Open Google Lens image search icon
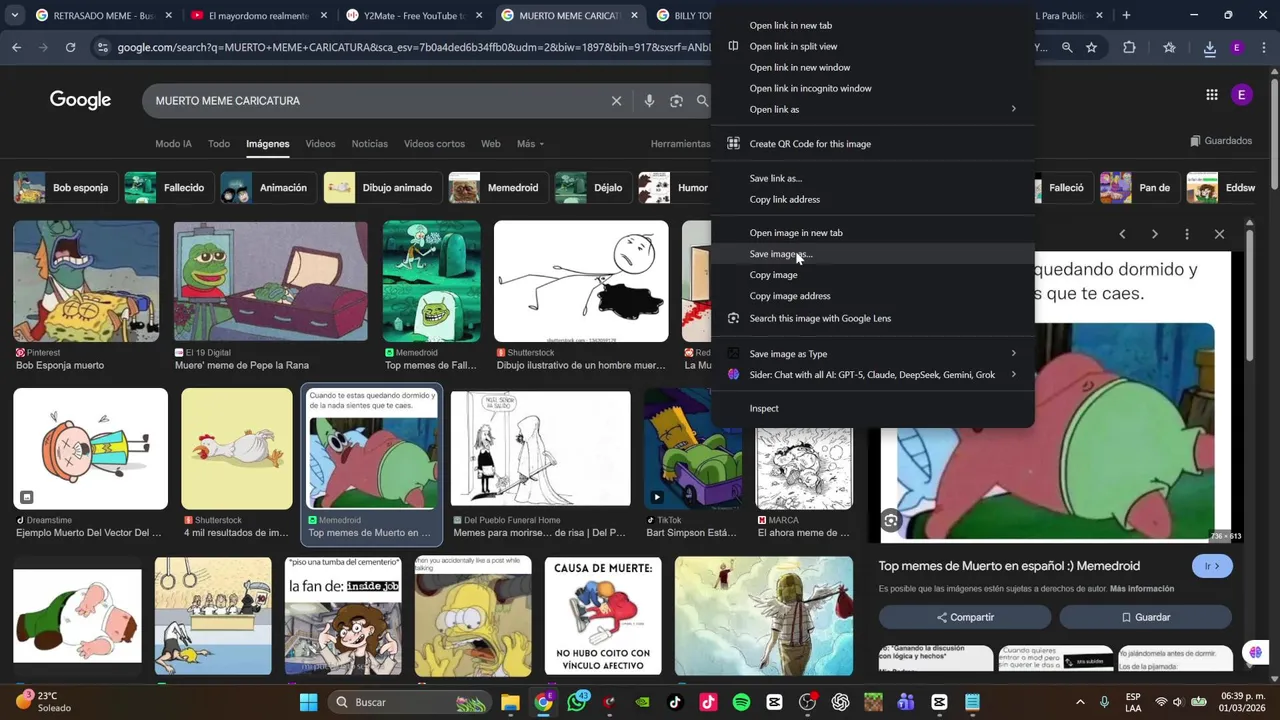 point(677,101)
